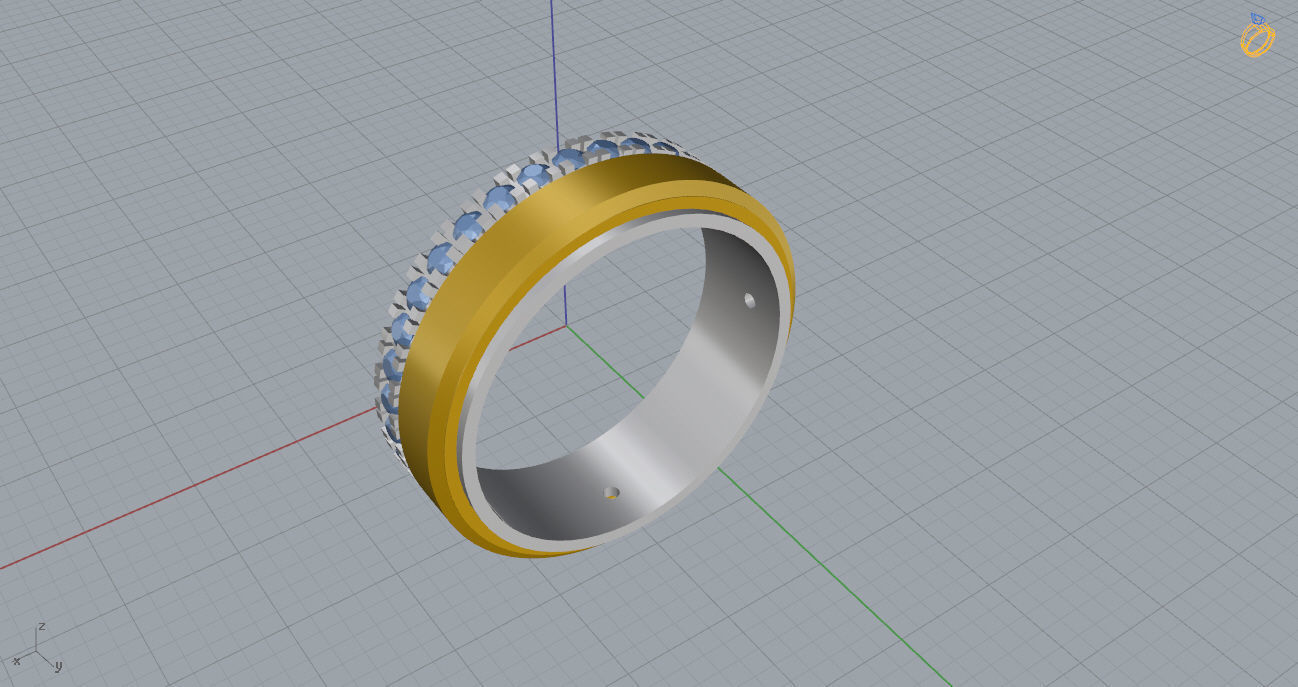Image resolution: width=1298 pixels, height=687 pixels.
Task: Click the XYZ axis orientation gizmo
Action: coord(37,649)
